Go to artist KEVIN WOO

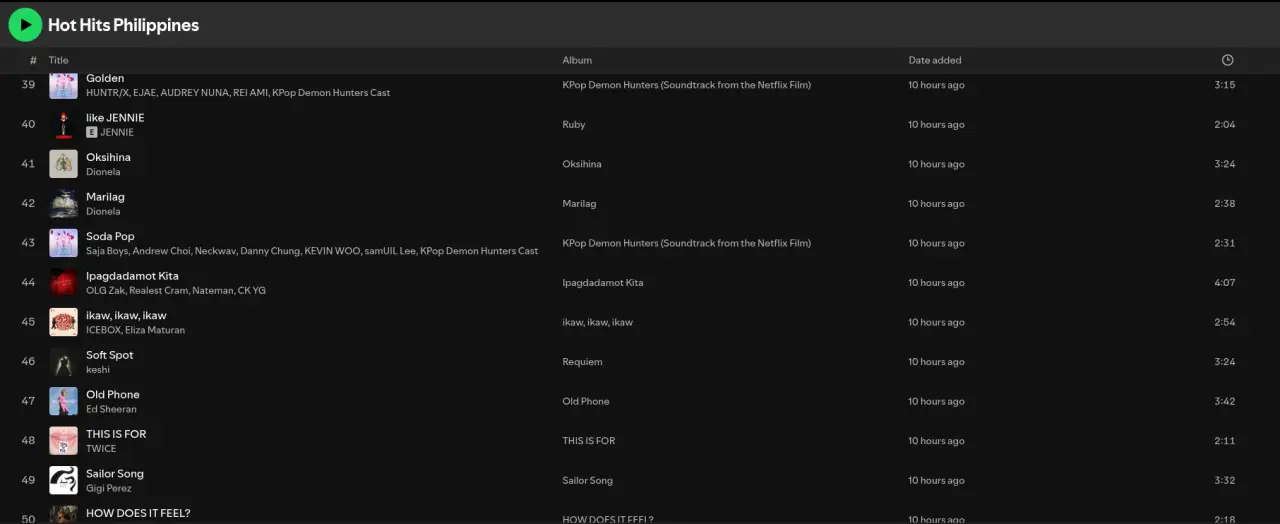point(332,251)
